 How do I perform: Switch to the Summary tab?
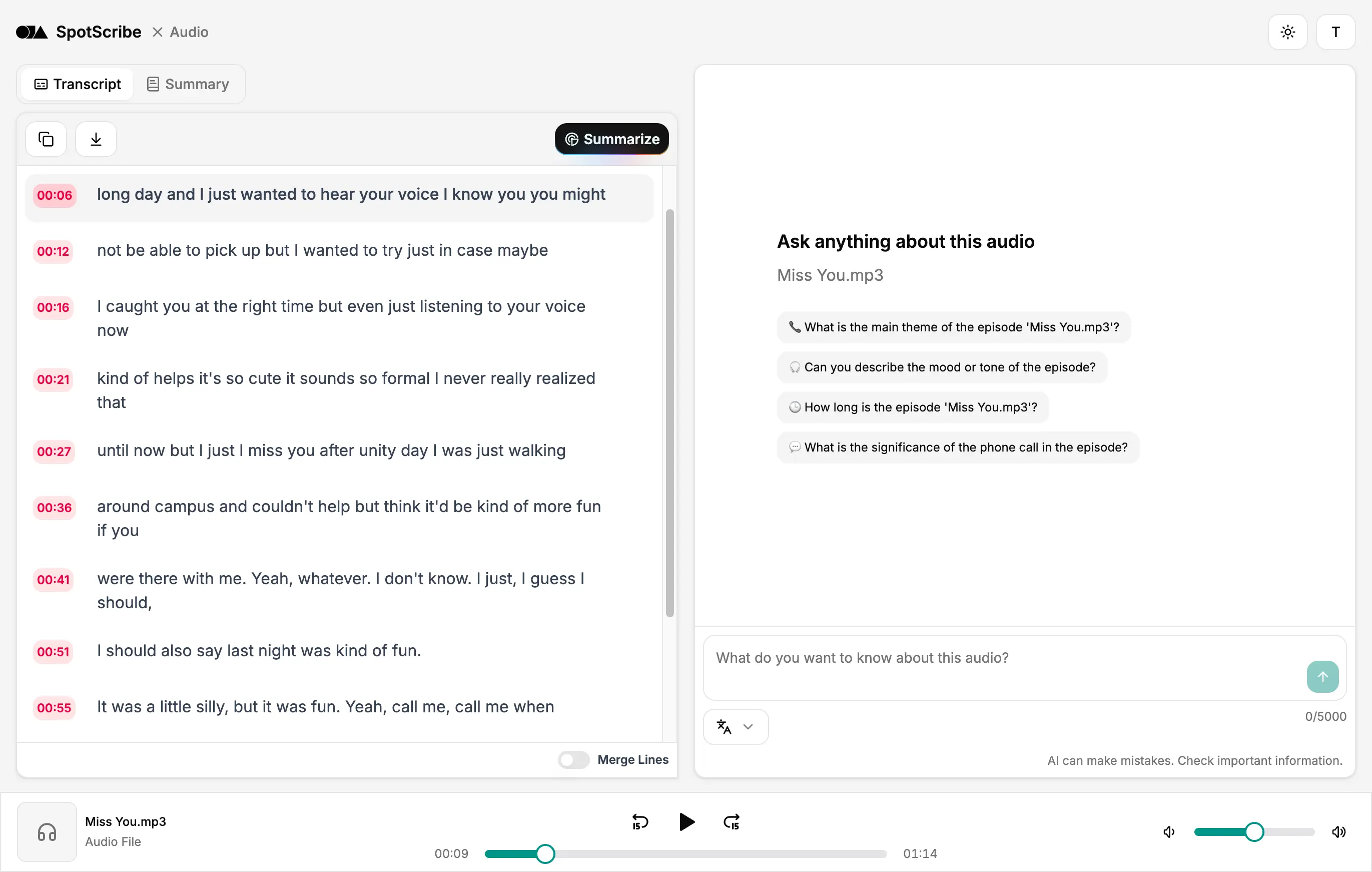[188, 84]
